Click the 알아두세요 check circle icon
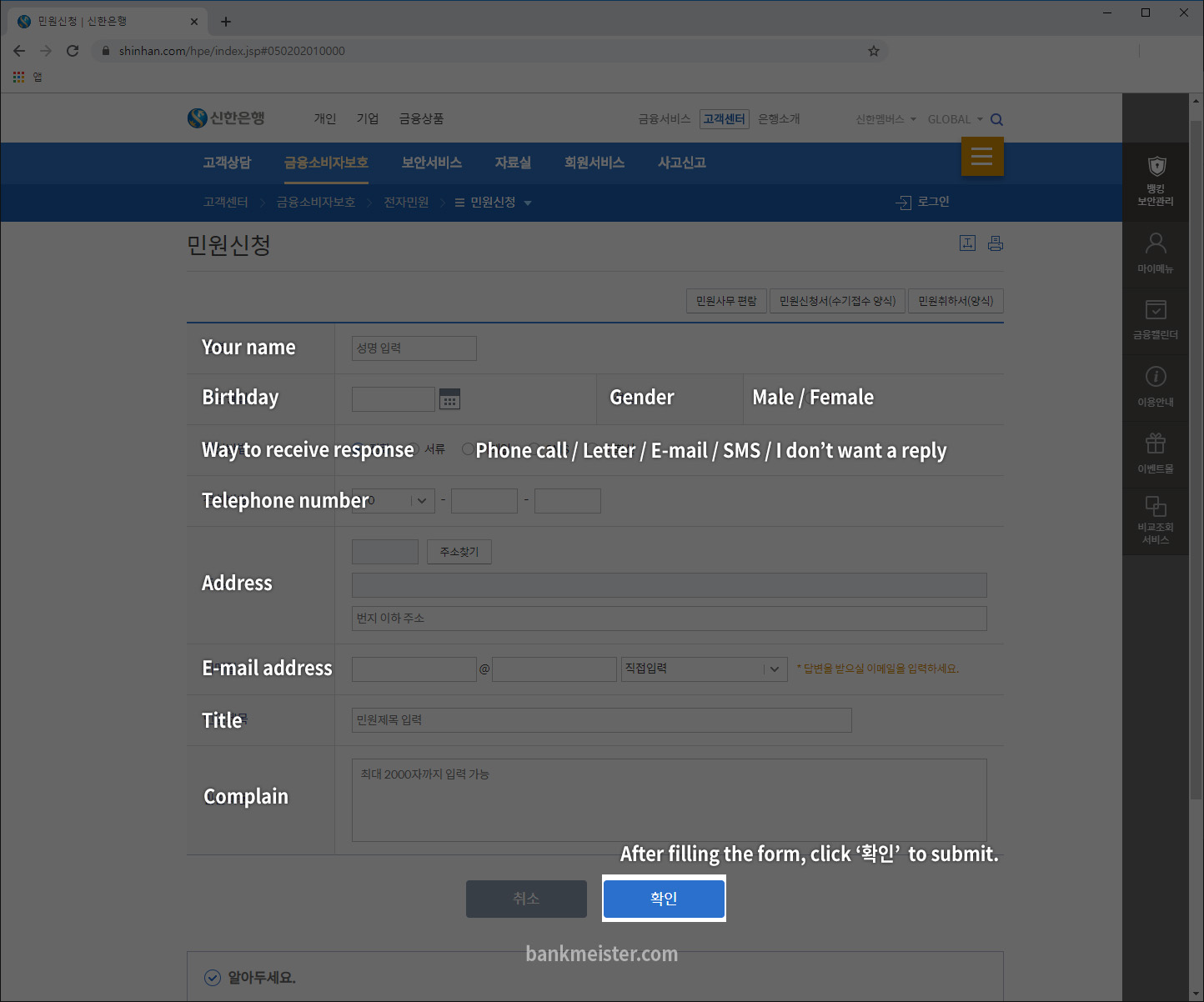The image size is (1204, 1002). coord(213,978)
